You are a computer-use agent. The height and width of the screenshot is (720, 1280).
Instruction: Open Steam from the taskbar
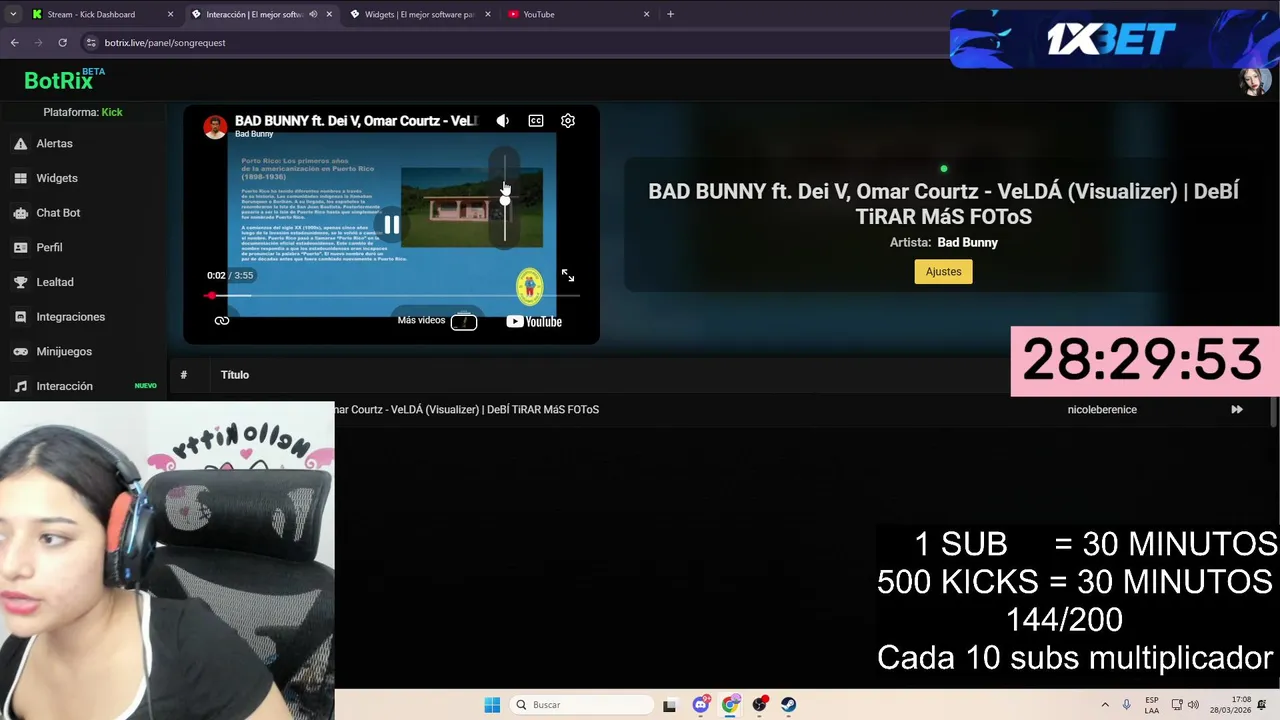coord(789,705)
